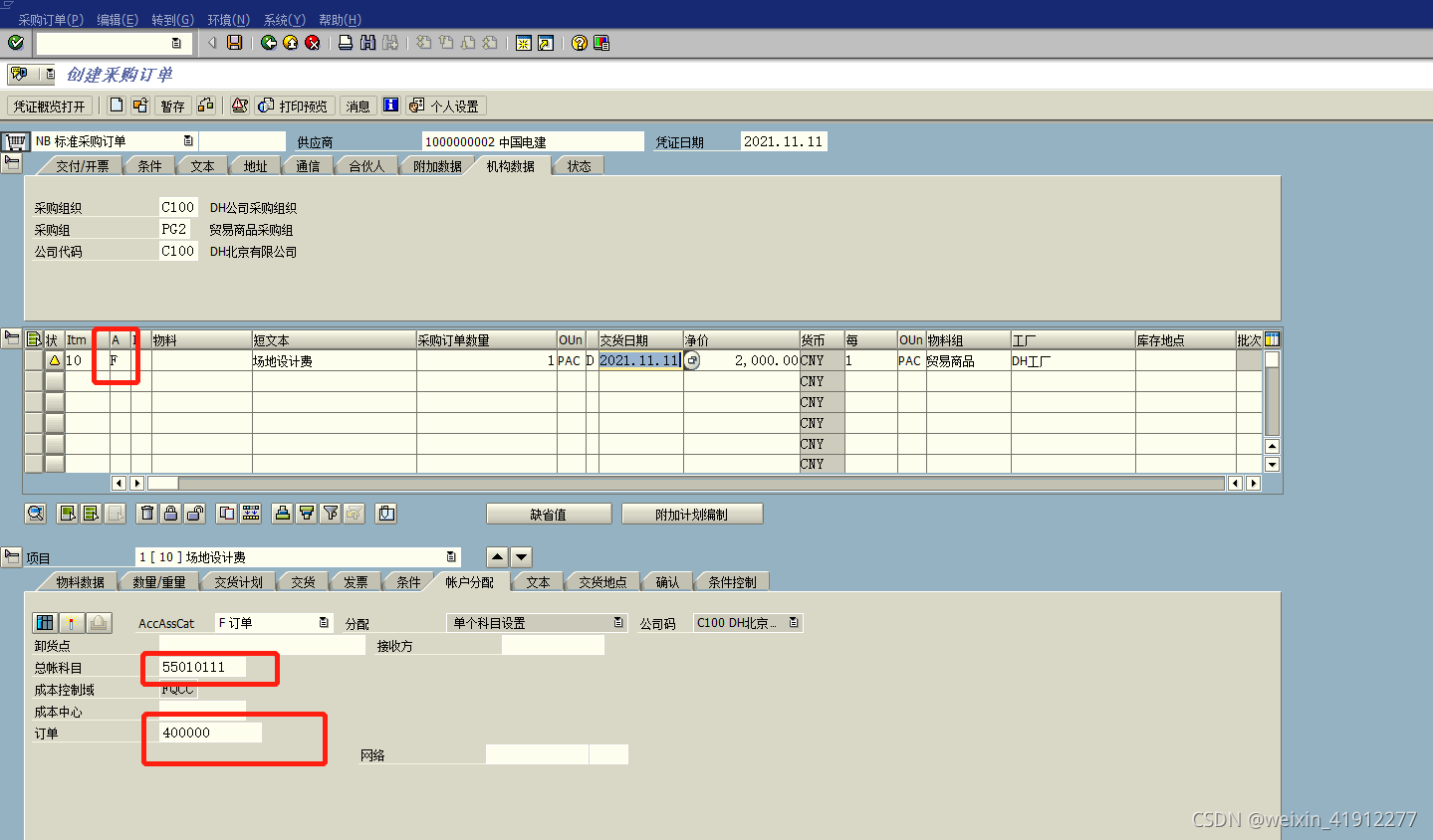Create a new session with the toolbar icon
Screen dimensions: 1433x840
(x=524, y=43)
